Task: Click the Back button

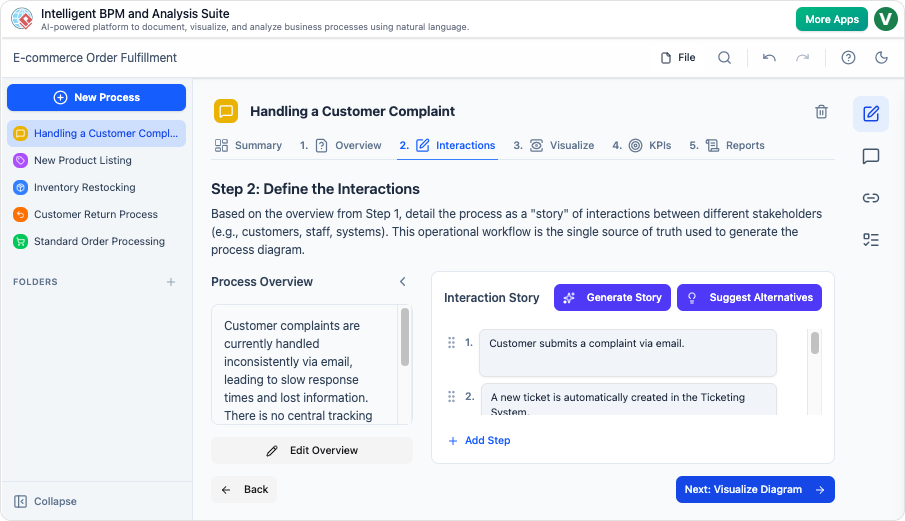Action: [x=244, y=489]
